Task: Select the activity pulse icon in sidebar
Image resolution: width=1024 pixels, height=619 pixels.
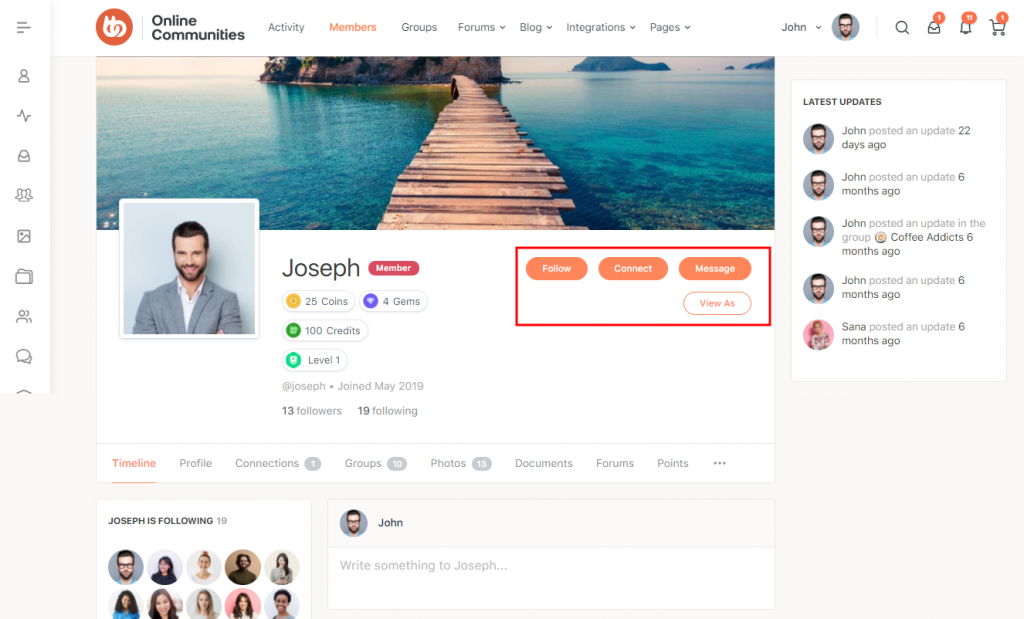Action: (25, 115)
